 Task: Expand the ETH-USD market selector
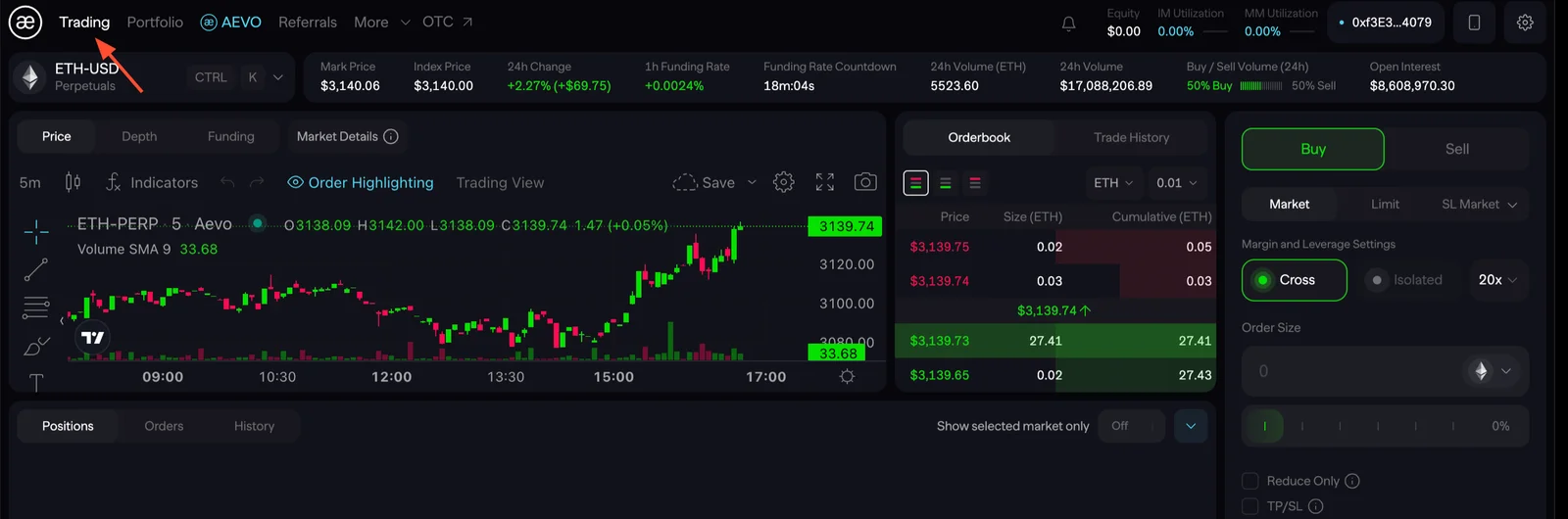pos(278,77)
